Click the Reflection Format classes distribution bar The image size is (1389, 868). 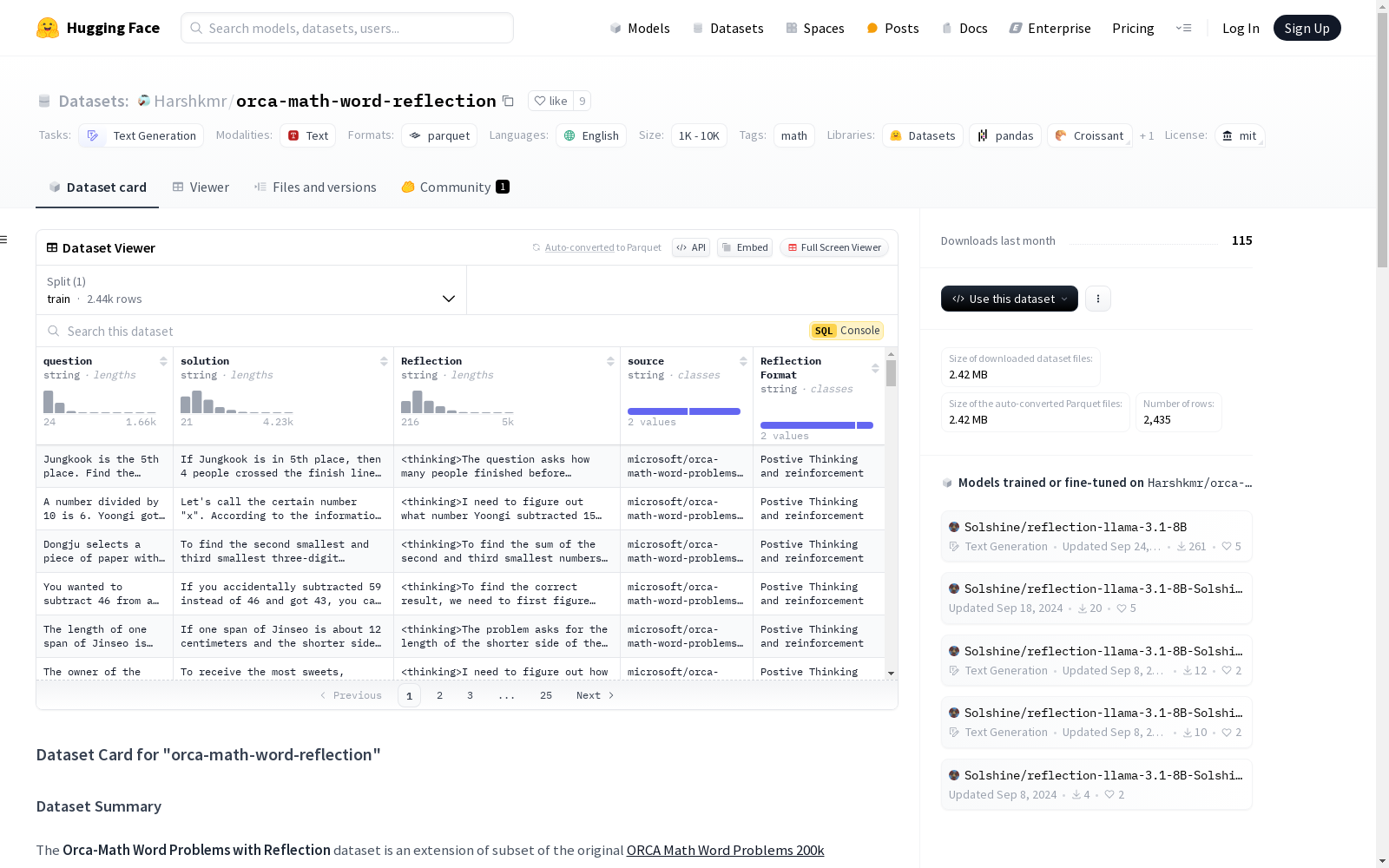pos(817,425)
